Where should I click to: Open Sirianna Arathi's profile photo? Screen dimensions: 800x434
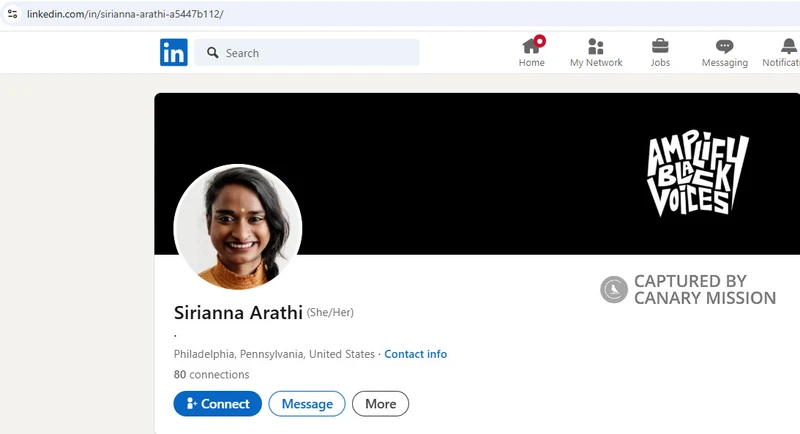tap(238, 227)
